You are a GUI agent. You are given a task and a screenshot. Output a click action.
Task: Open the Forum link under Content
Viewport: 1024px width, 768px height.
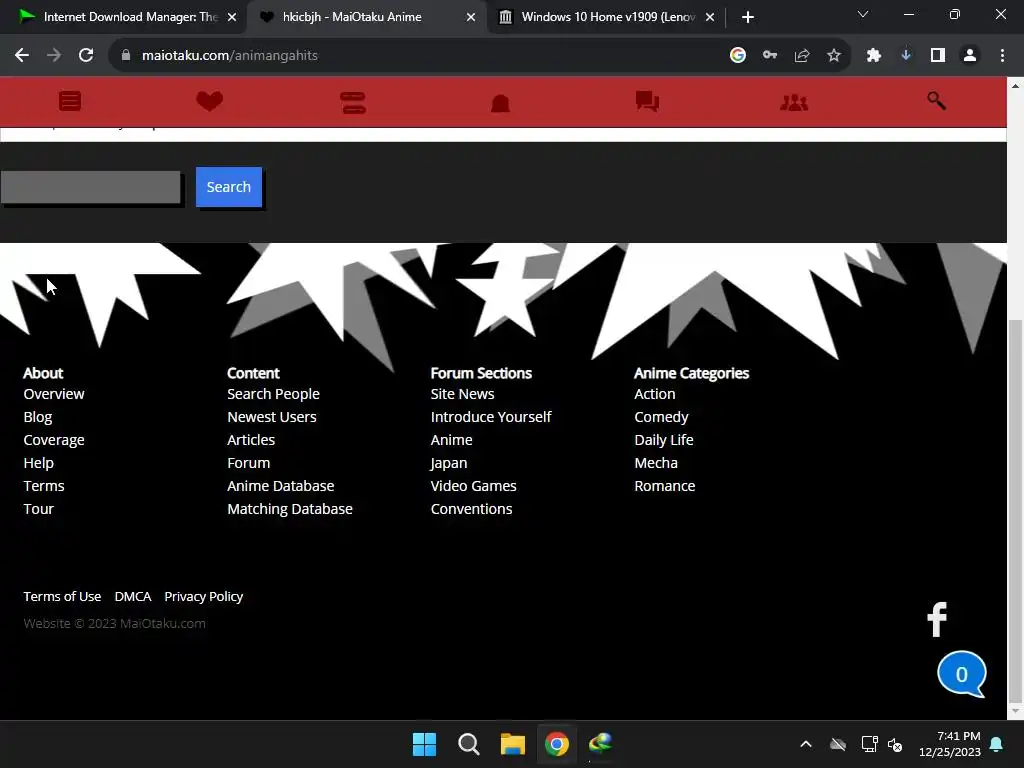coord(248,463)
